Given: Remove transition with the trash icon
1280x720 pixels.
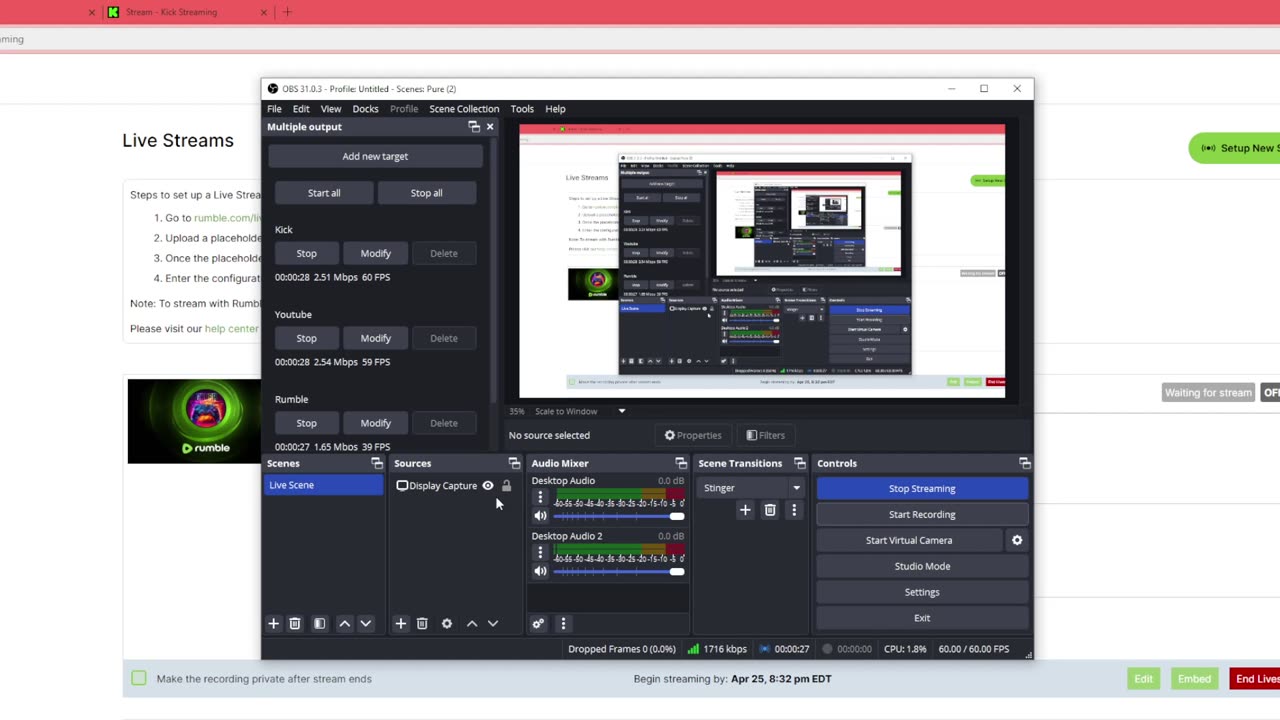Looking at the screenshot, I should (x=770, y=510).
